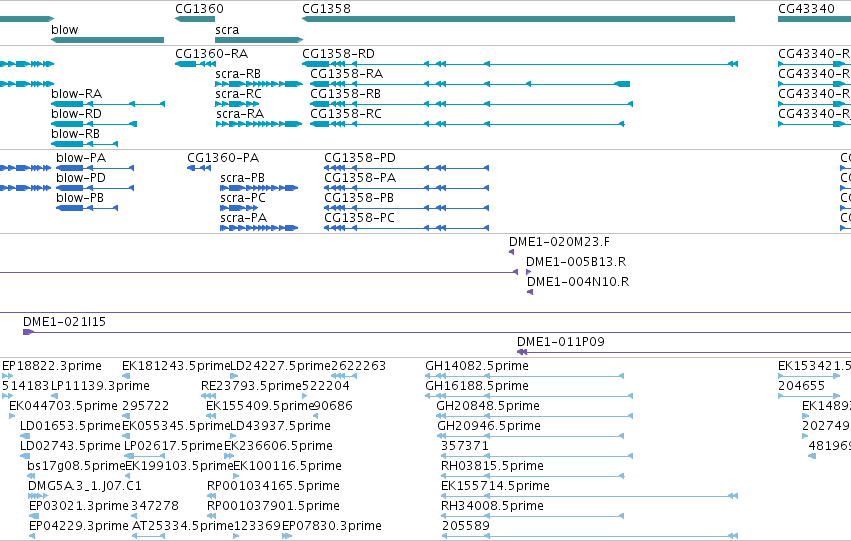Select transcript blow-RB
The width and height of the screenshot is (851, 541).
(x=85, y=144)
